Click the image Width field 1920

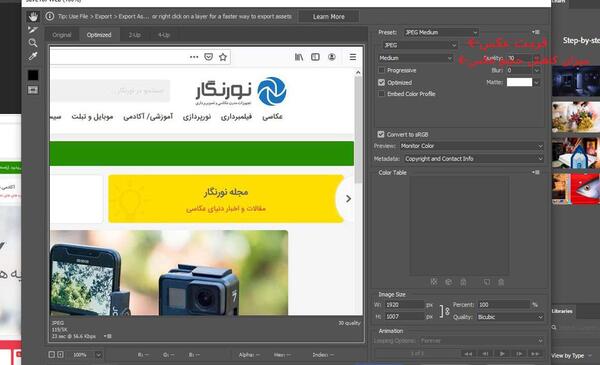click(x=405, y=305)
